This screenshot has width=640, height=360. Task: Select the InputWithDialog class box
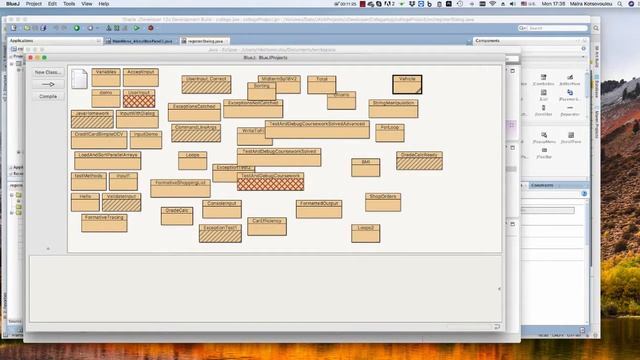[x=137, y=119]
